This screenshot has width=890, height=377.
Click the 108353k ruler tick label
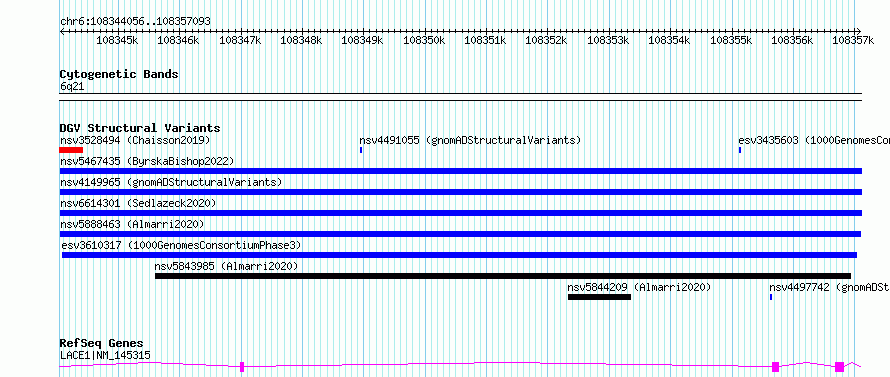click(608, 40)
